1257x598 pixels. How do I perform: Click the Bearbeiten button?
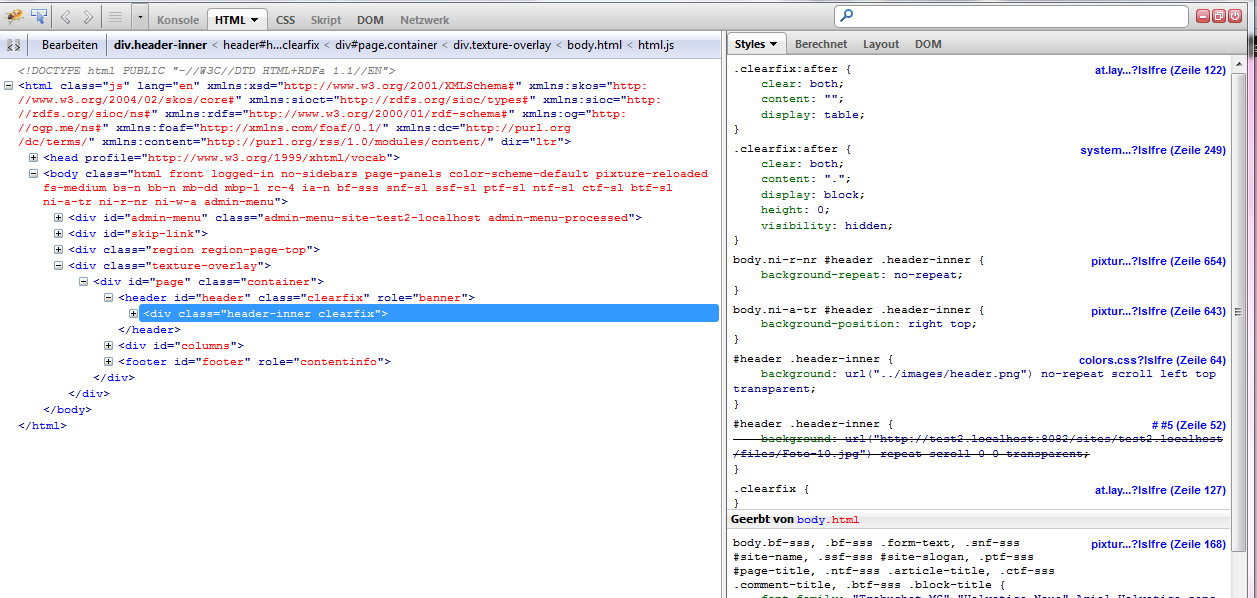(x=70, y=45)
